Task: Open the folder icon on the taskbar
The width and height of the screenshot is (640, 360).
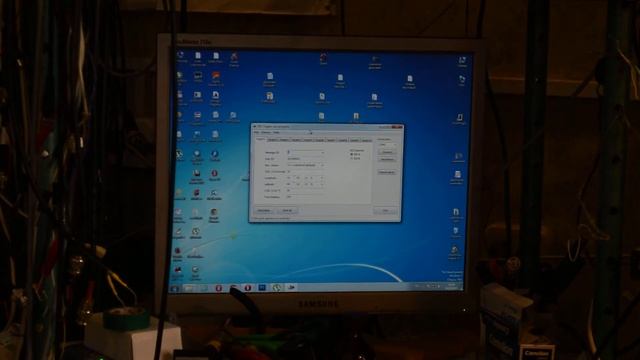Action: (189, 288)
